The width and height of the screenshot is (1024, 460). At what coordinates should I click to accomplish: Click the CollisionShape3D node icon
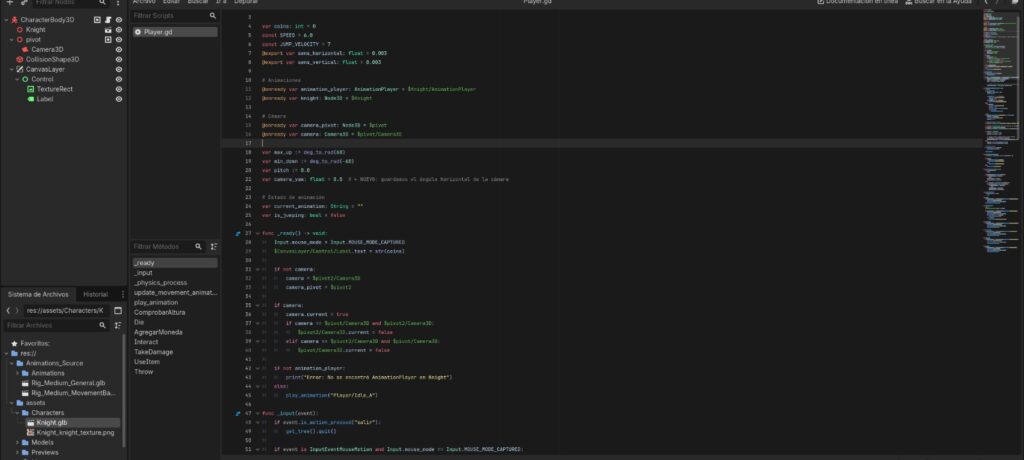(20, 59)
